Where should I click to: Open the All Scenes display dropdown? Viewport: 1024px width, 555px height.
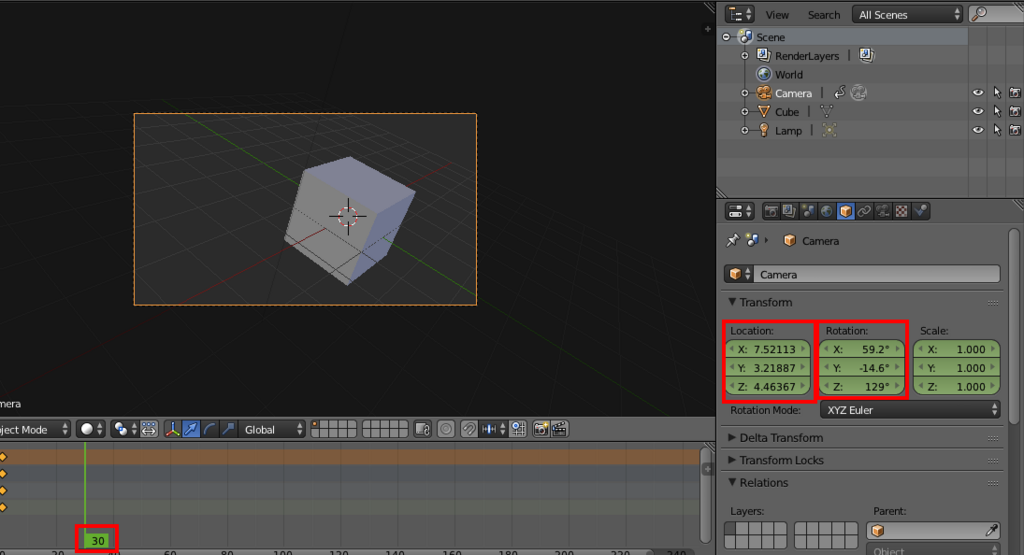tap(908, 14)
